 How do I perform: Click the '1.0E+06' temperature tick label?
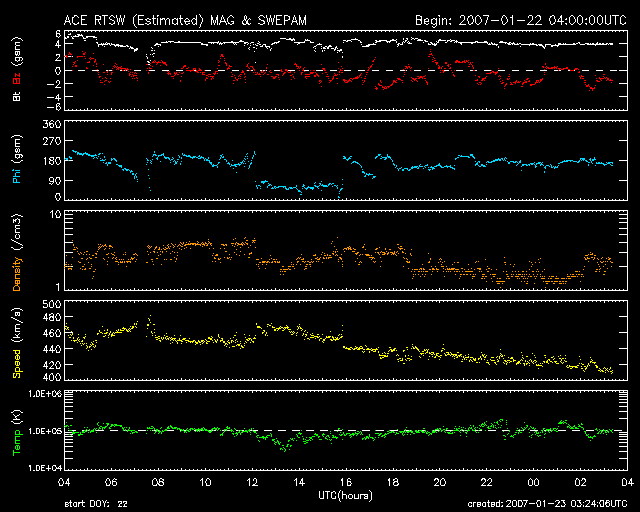[45, 394]
